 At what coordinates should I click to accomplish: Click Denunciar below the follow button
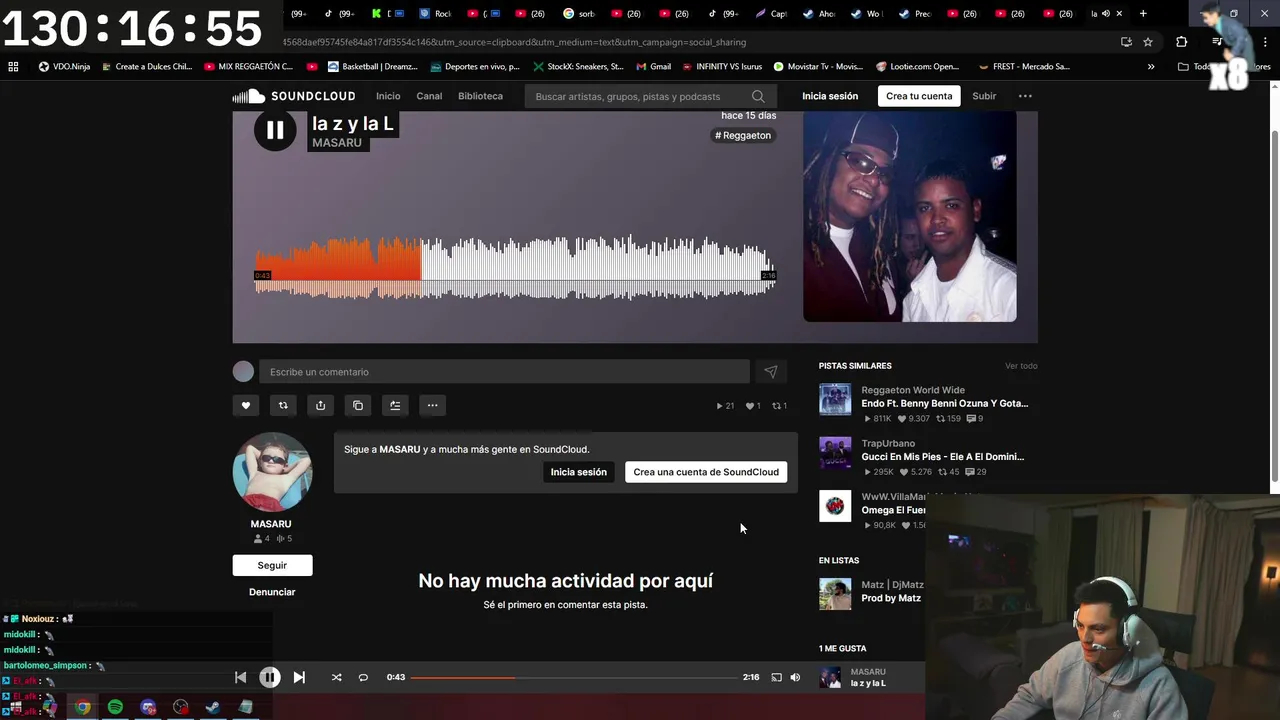click(x=272, y=592)
